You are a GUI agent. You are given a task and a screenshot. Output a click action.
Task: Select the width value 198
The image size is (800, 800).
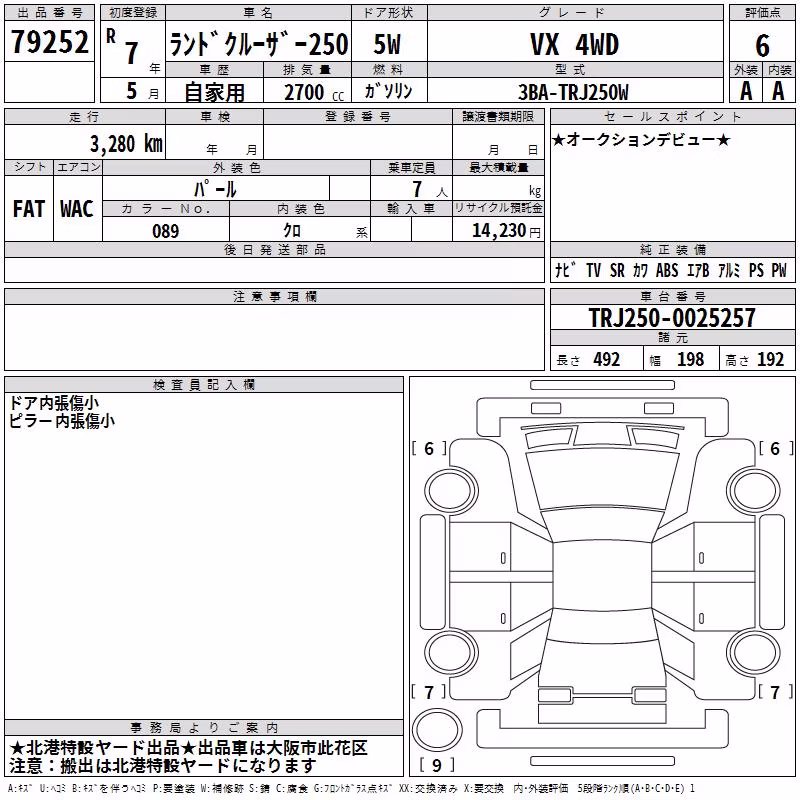point(690,359)
